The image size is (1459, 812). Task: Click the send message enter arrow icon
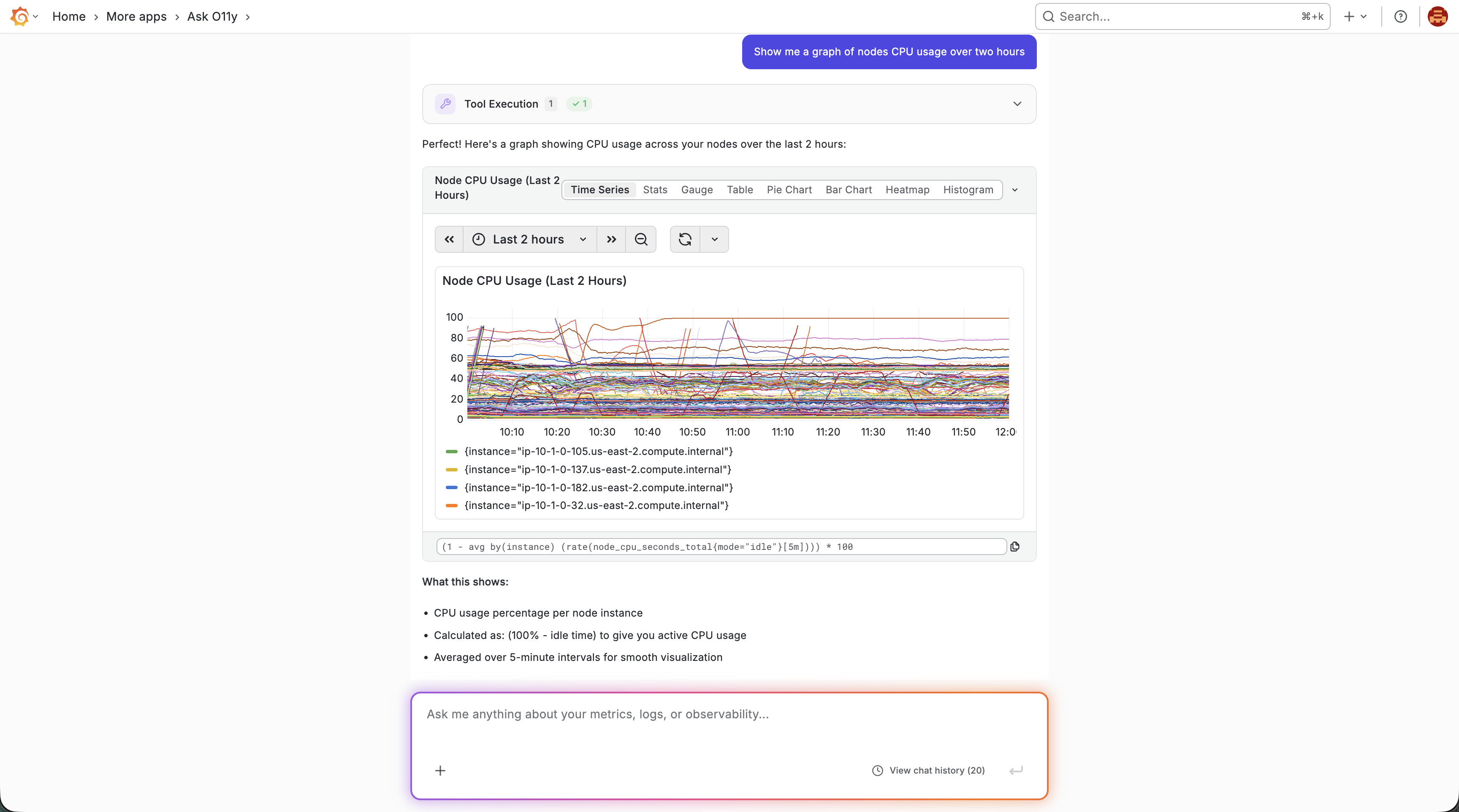point(1016,771)
